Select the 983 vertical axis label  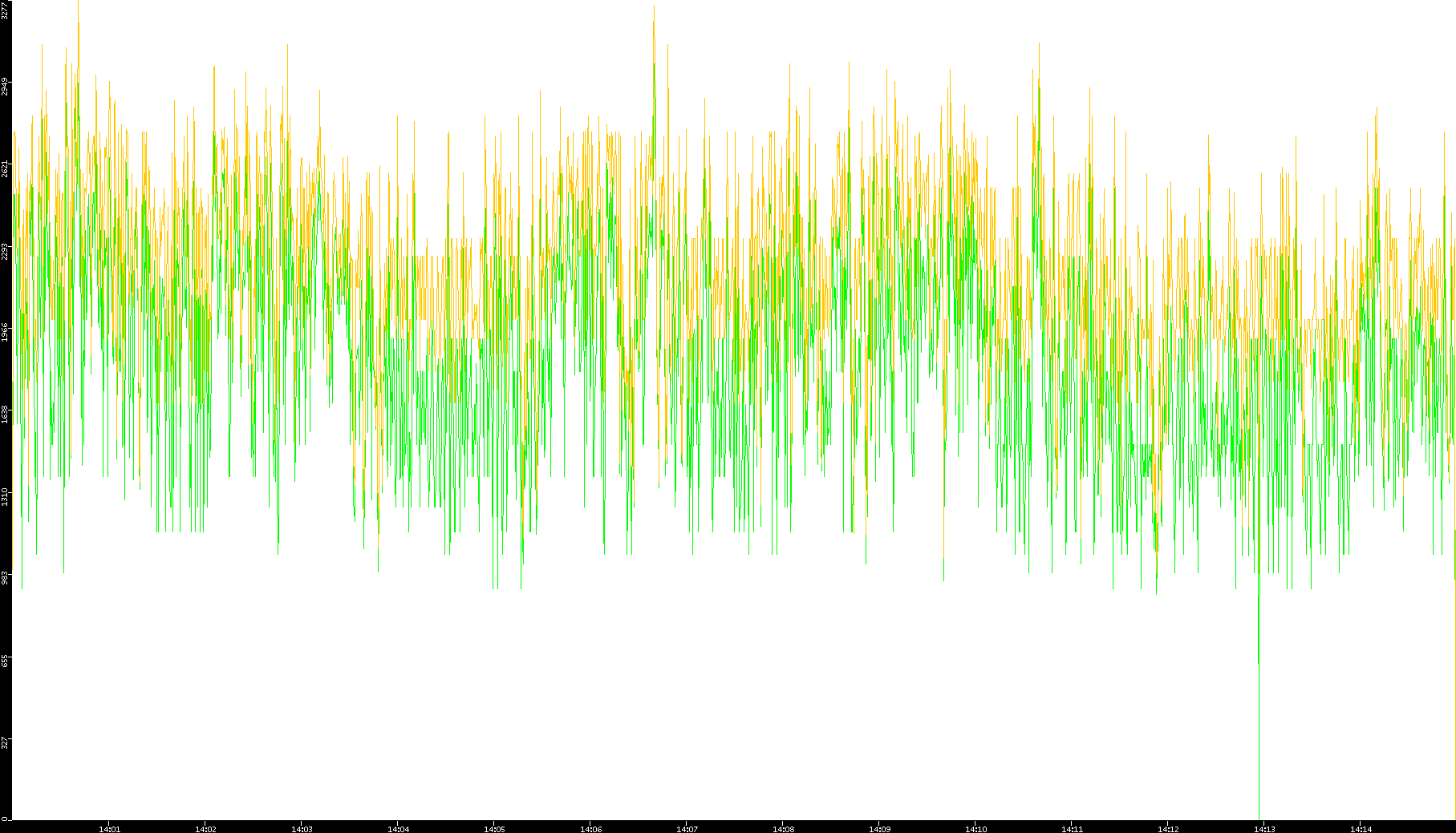click(6, 577)
